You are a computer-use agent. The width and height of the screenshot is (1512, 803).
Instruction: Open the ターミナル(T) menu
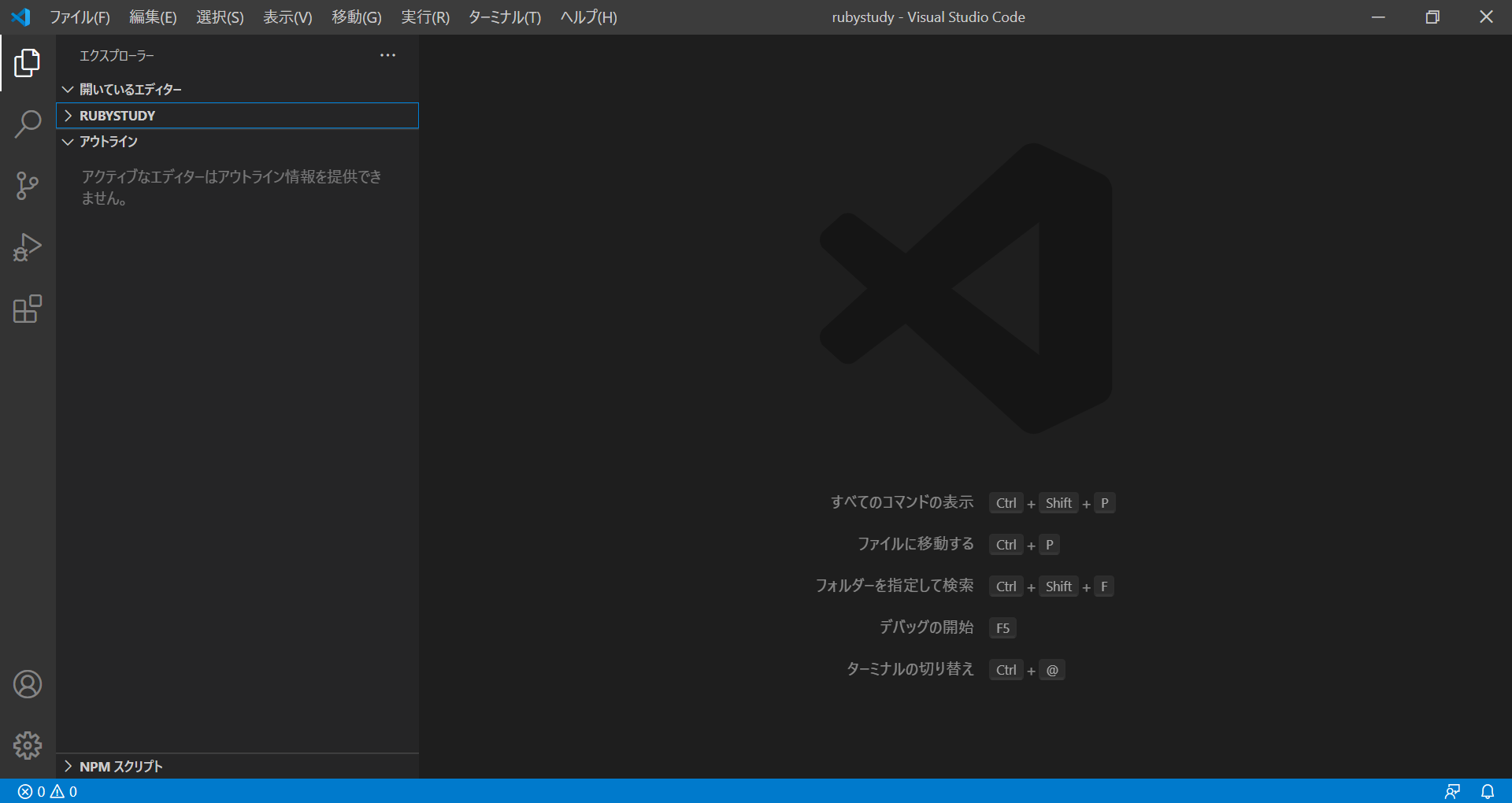tap(505, 17)
